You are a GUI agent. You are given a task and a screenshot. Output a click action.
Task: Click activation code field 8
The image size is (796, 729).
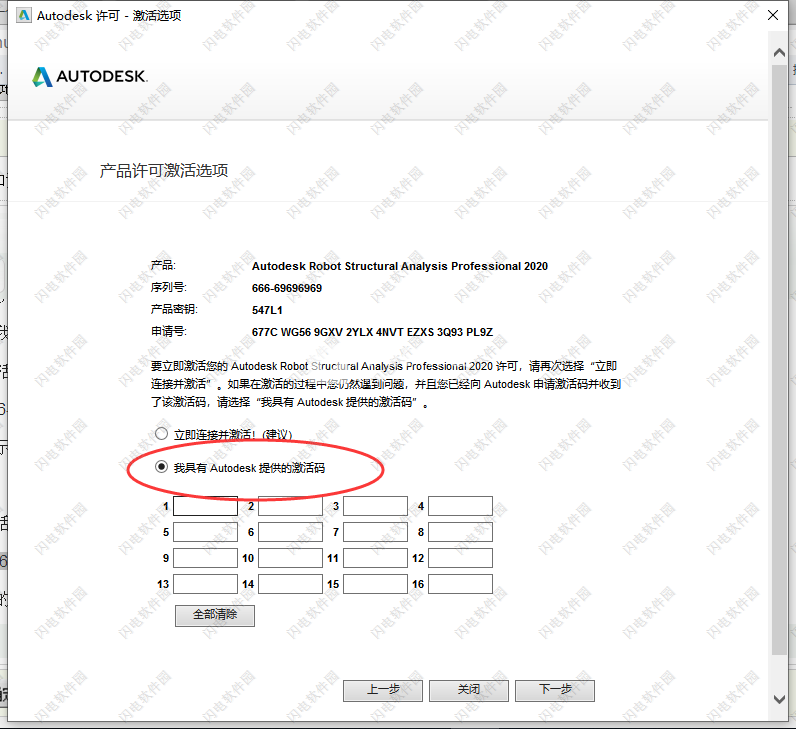click(460, 532)
